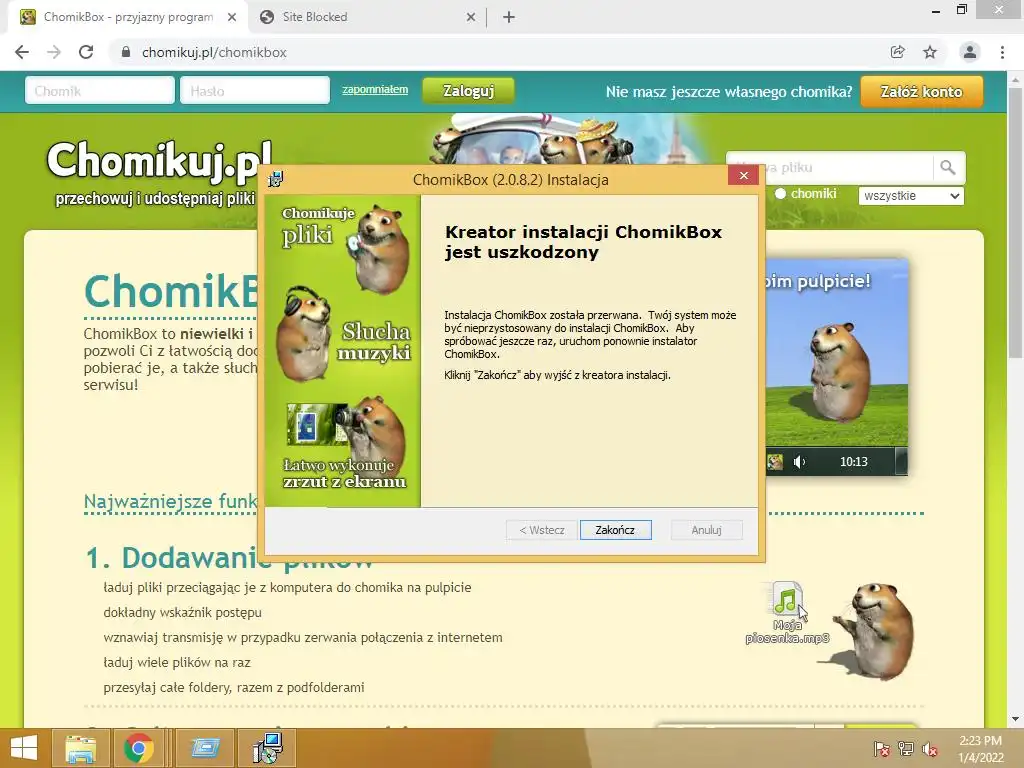The height and width of the screenshot is (768, 1024).
Task: Reload the chomikuj.pl page
Action: pos(86,52)
